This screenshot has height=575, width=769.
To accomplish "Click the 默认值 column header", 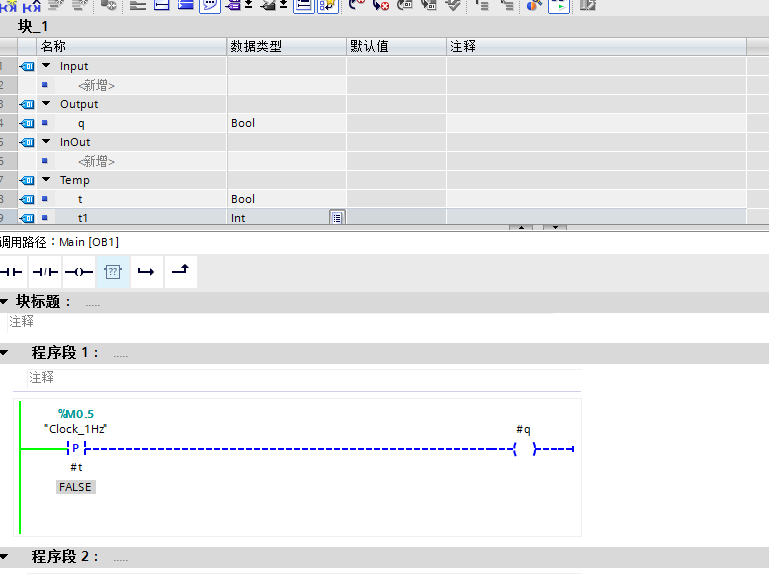I will tap(397, 47).
